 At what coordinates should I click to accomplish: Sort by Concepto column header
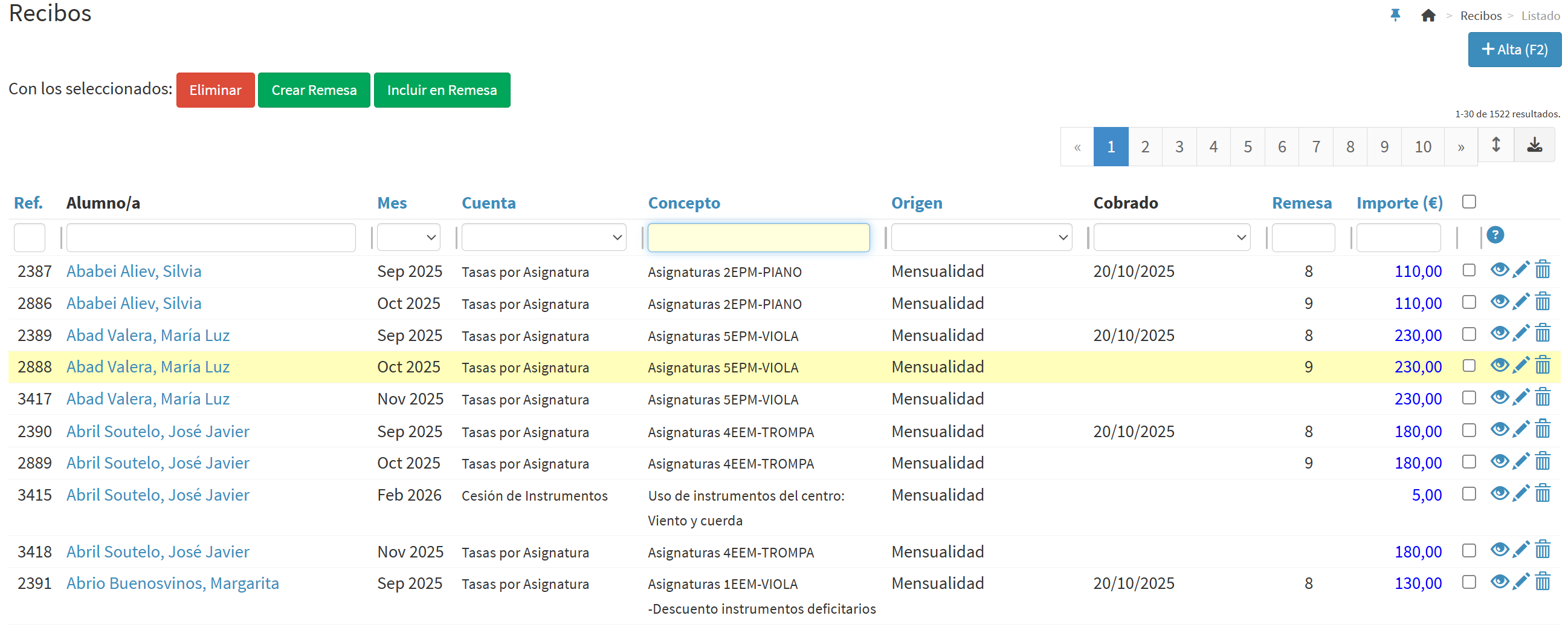pos(684,203)
